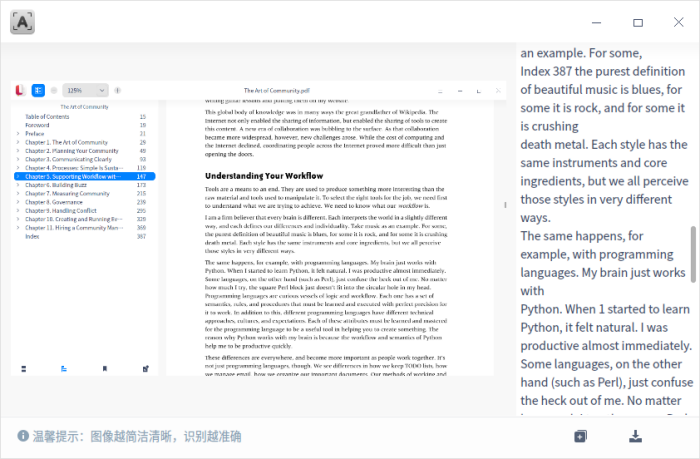Image resolution: width=700 pixels, height=459 pixels.
Task: Click 'Understanding Your Workflow' heading in preview
Action: [264, 176]
